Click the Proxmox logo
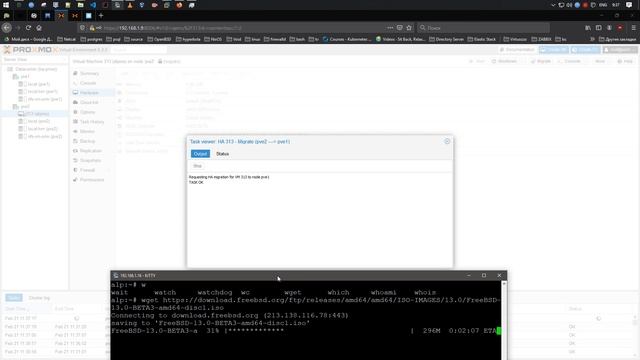This screenshot has height=360, width=640. (x=31, y=49)
